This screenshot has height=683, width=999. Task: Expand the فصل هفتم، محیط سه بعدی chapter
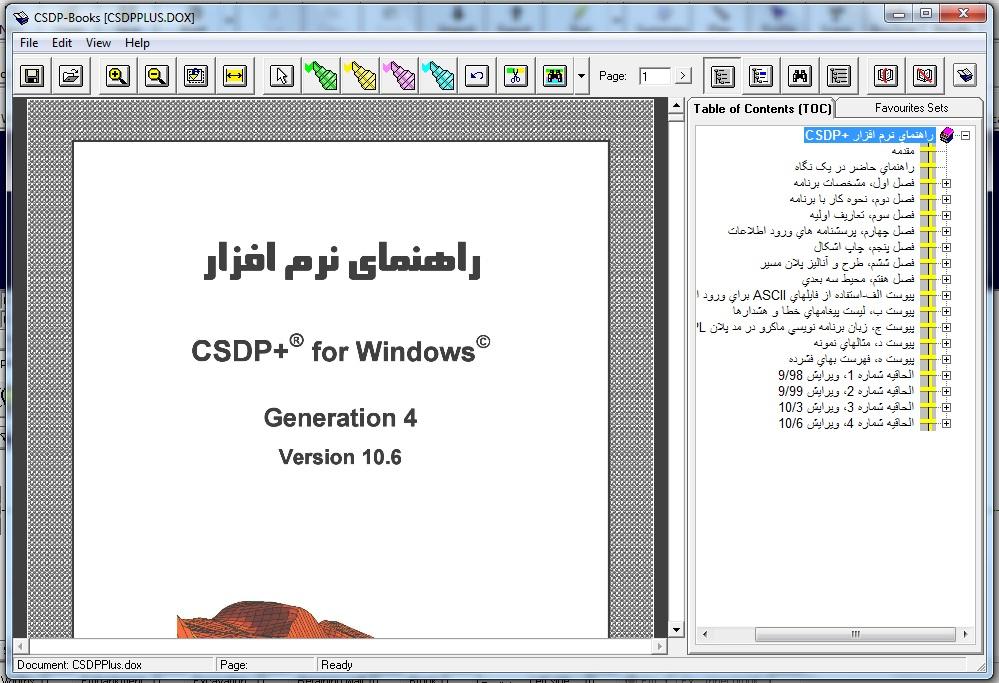pos(947,279)
